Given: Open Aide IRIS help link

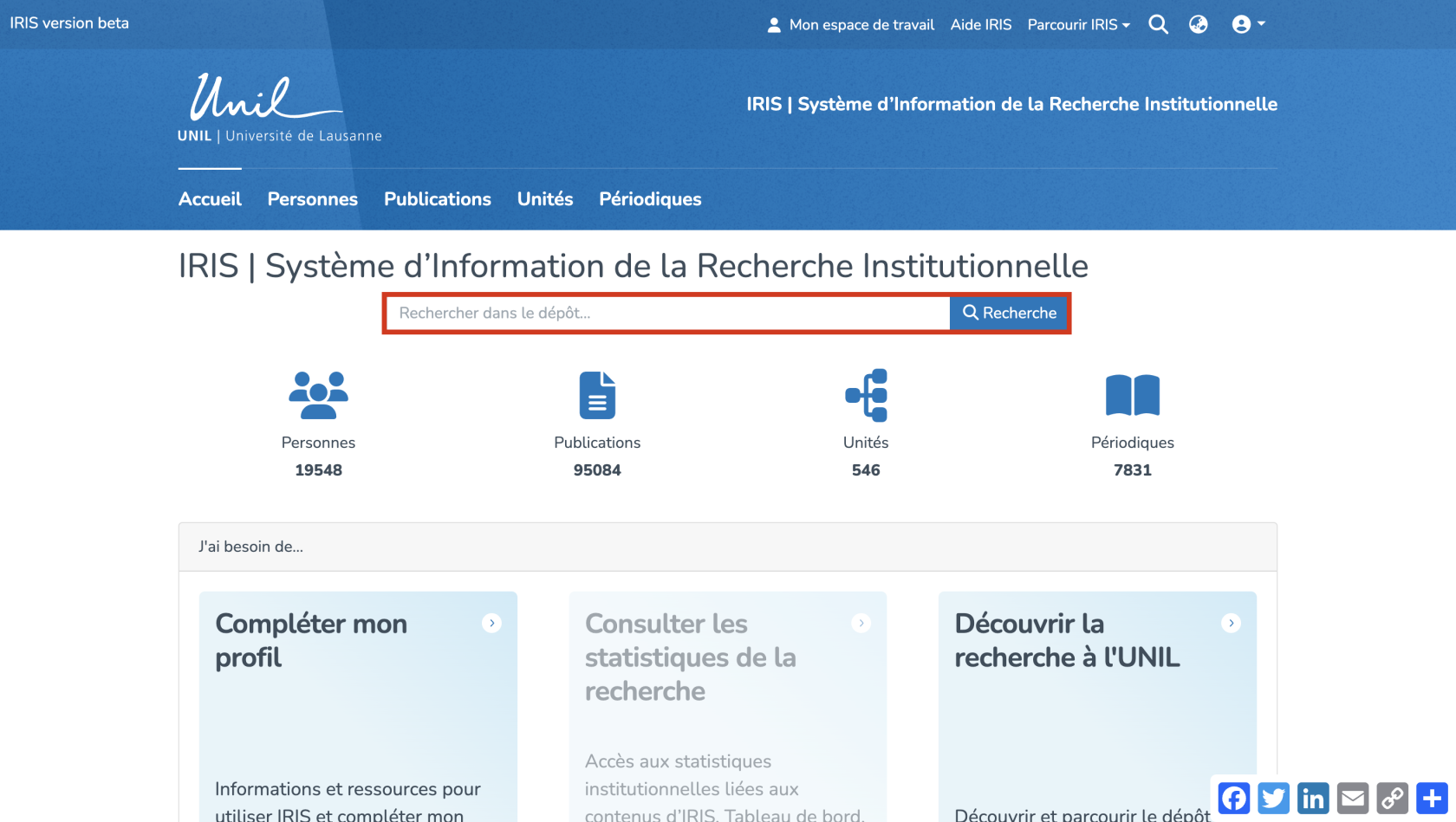Looking at the screenshot, I should pos(980,24).
